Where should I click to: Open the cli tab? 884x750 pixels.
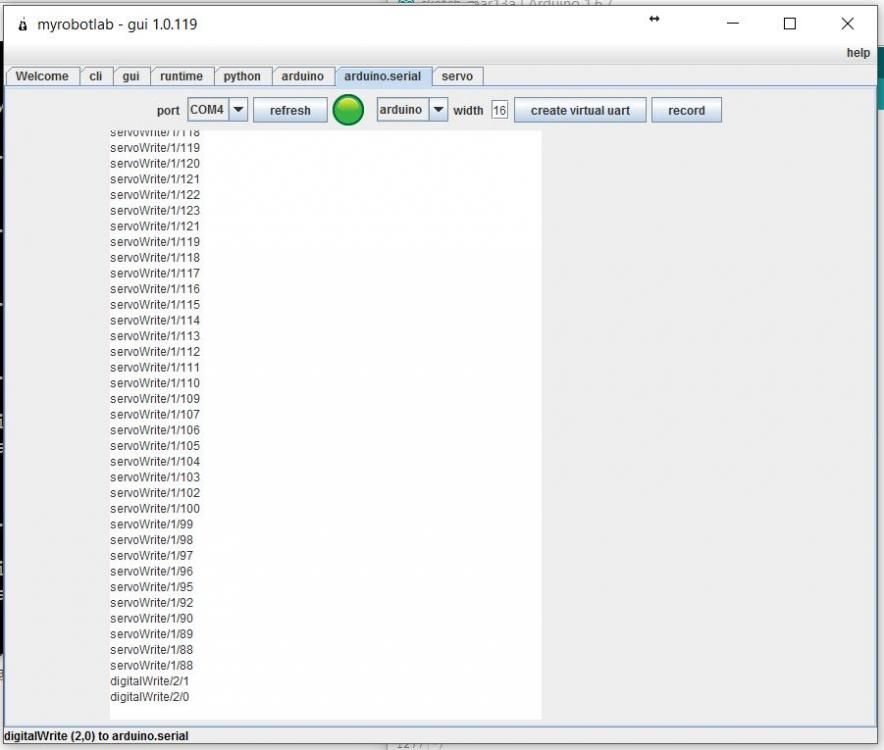click(x=96, y=76)
